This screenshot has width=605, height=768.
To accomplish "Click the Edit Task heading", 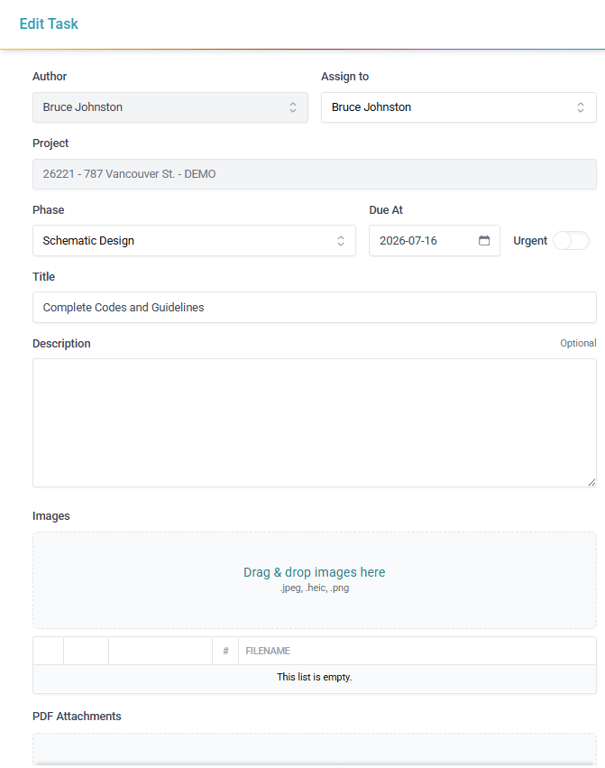I will (49, 24).
